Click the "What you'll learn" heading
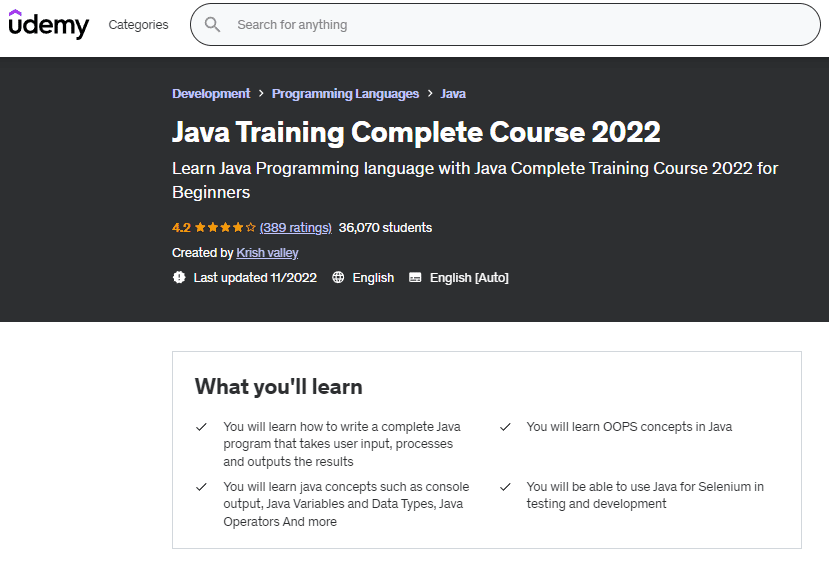 point(278,386)
